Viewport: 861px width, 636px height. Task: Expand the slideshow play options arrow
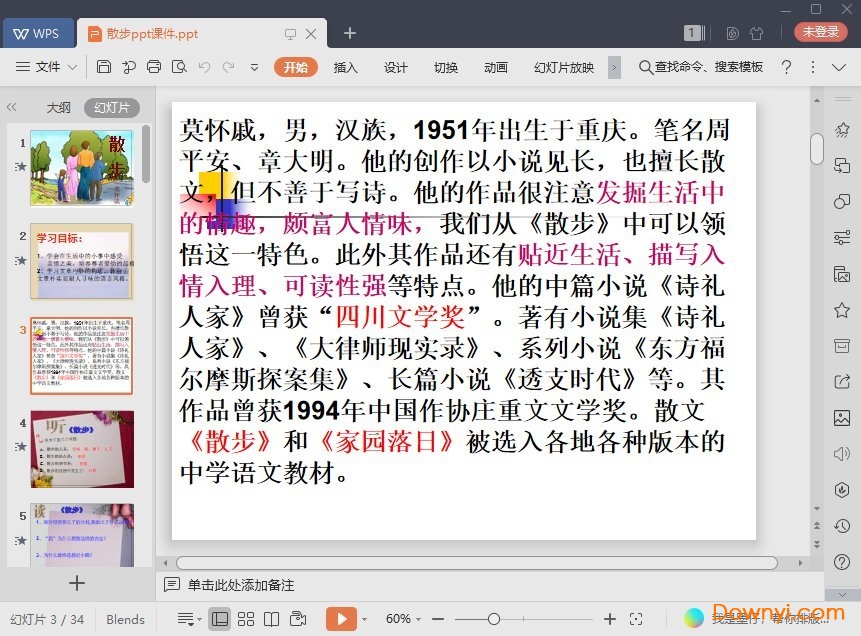(364, 619)
